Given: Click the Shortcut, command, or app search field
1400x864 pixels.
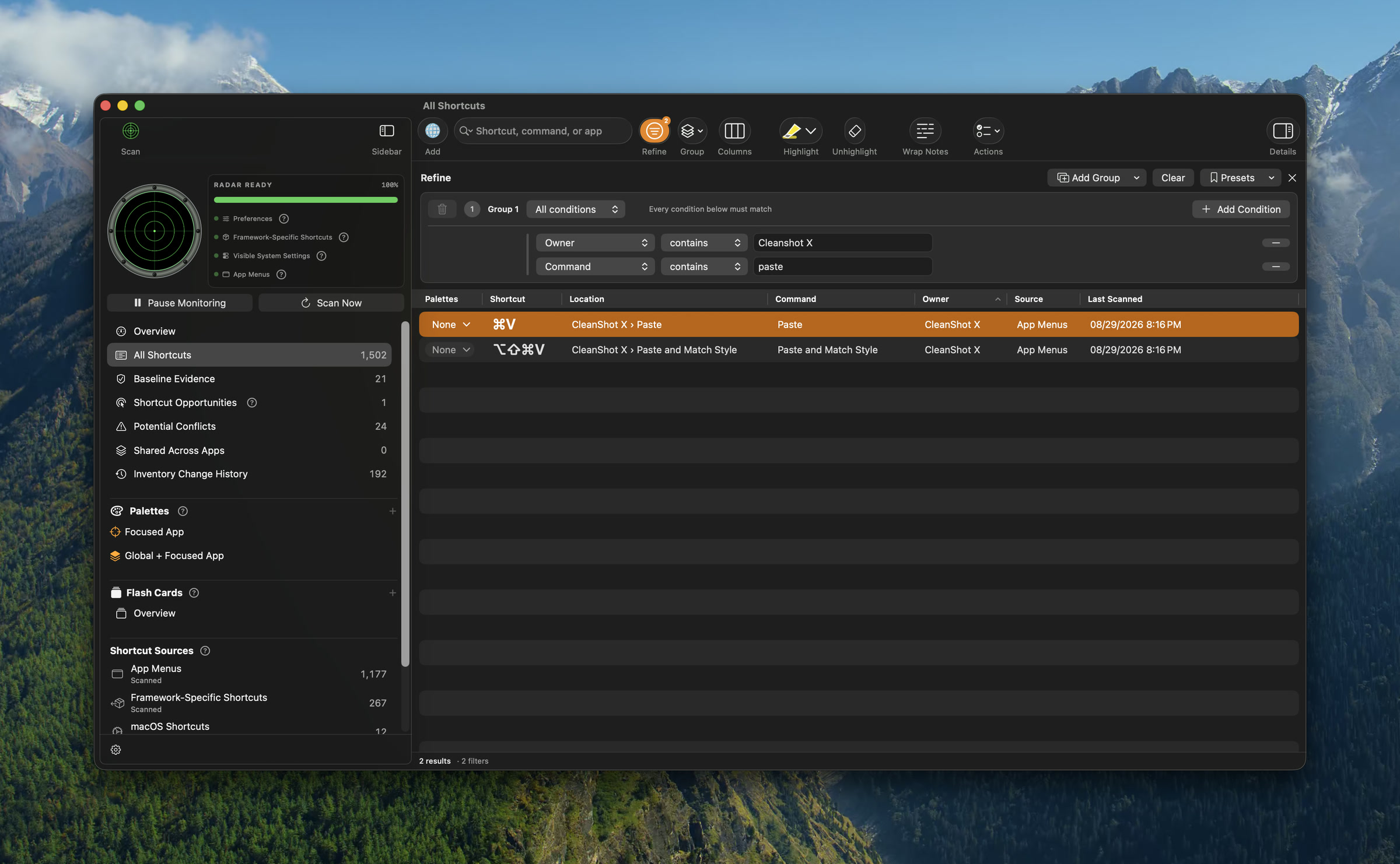Looking at the screenshot, I should tap(542, 131).
